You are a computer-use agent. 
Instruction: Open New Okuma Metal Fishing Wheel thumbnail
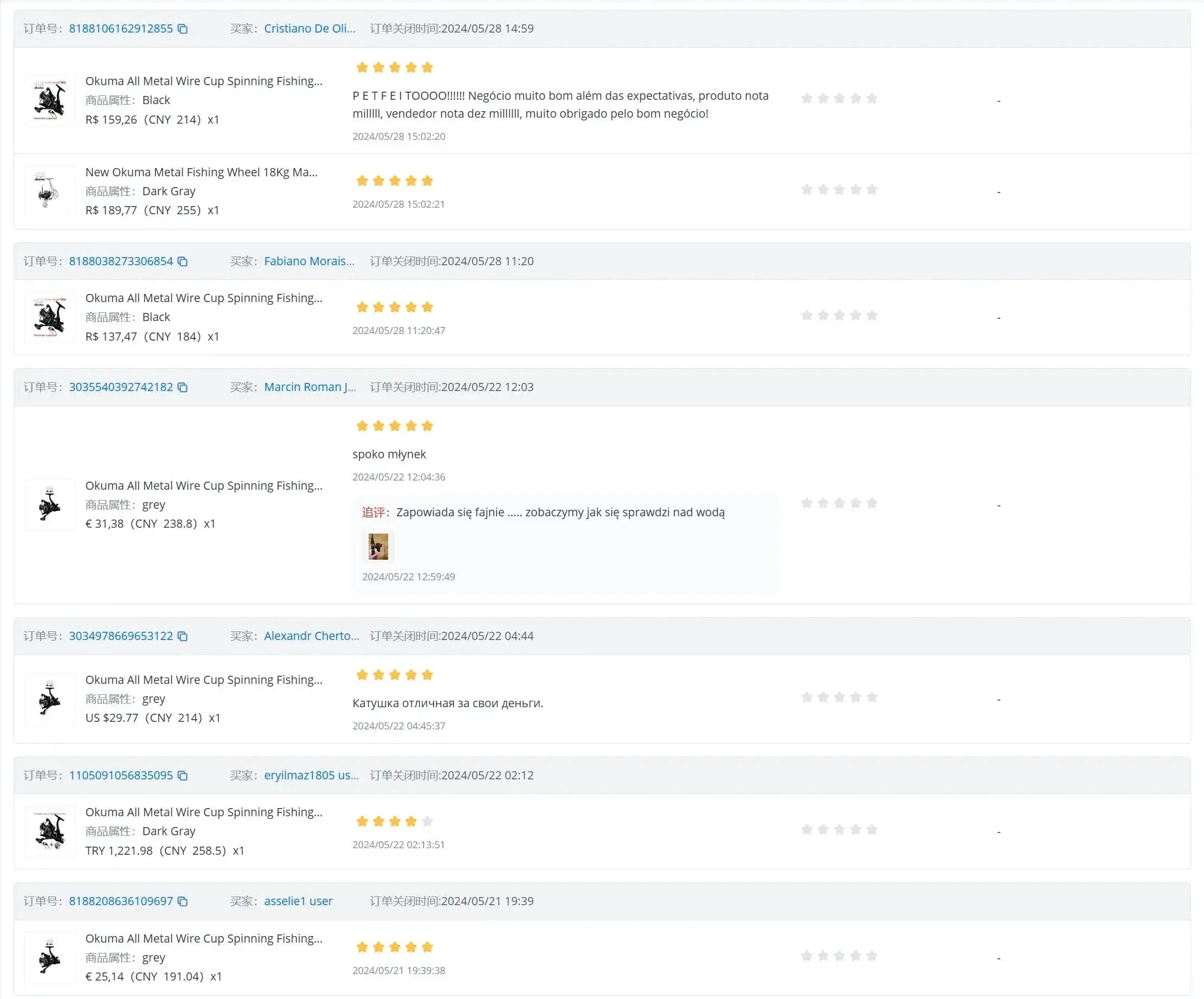pyautogui.click(x=50, y=191)
